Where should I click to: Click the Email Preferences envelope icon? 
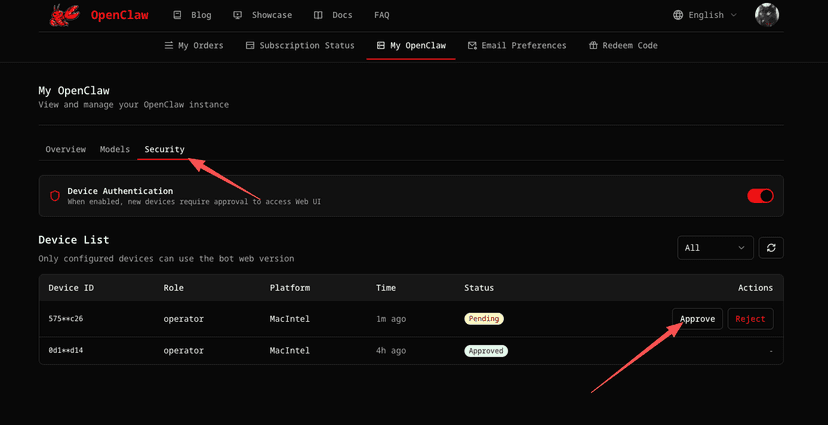pyautogui.click(x=472, y=45)
